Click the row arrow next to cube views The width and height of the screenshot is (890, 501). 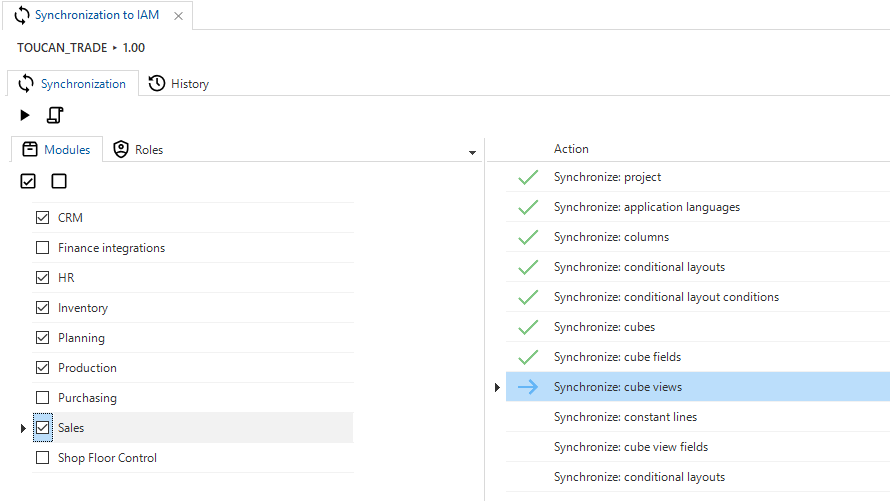click(497, 387)
